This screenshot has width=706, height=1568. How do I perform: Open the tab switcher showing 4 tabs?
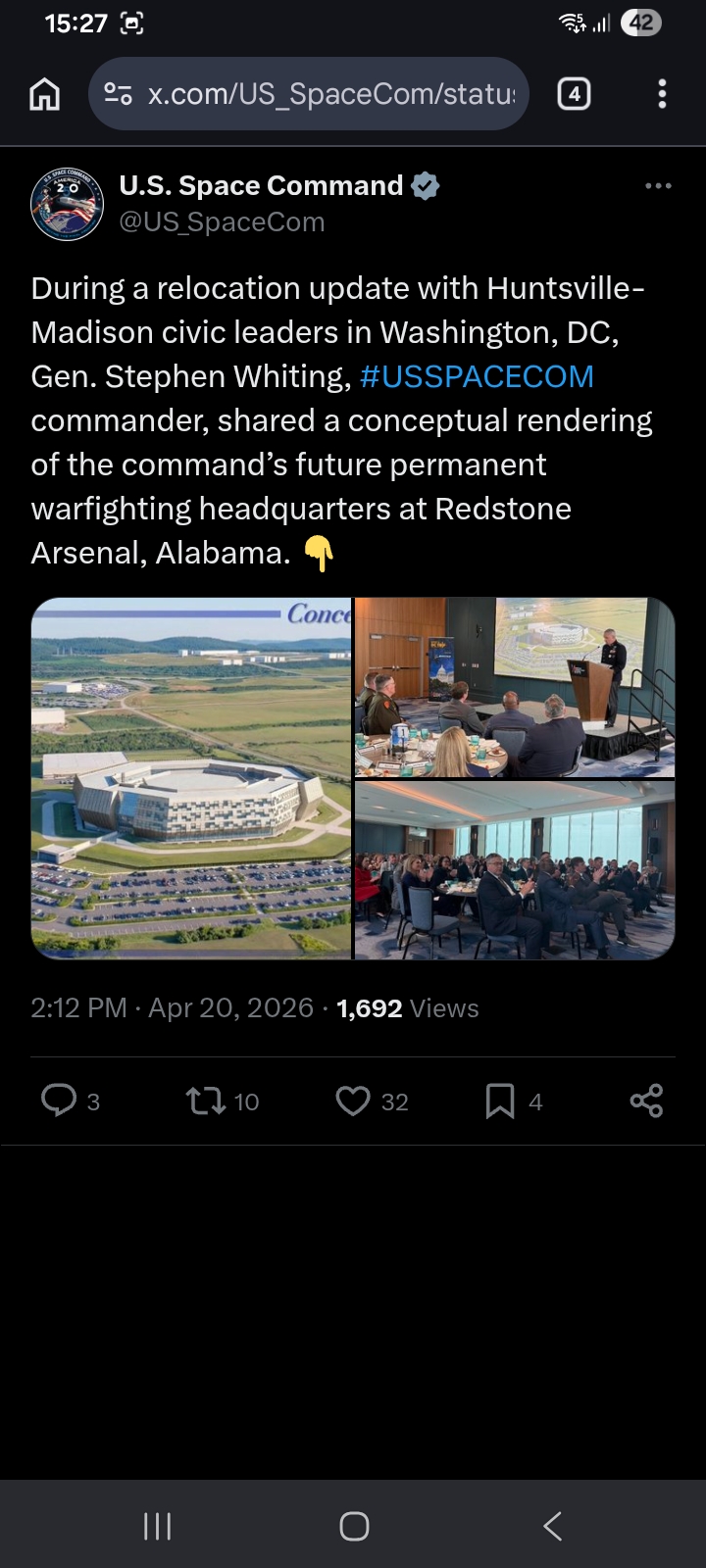coord(574,94)
